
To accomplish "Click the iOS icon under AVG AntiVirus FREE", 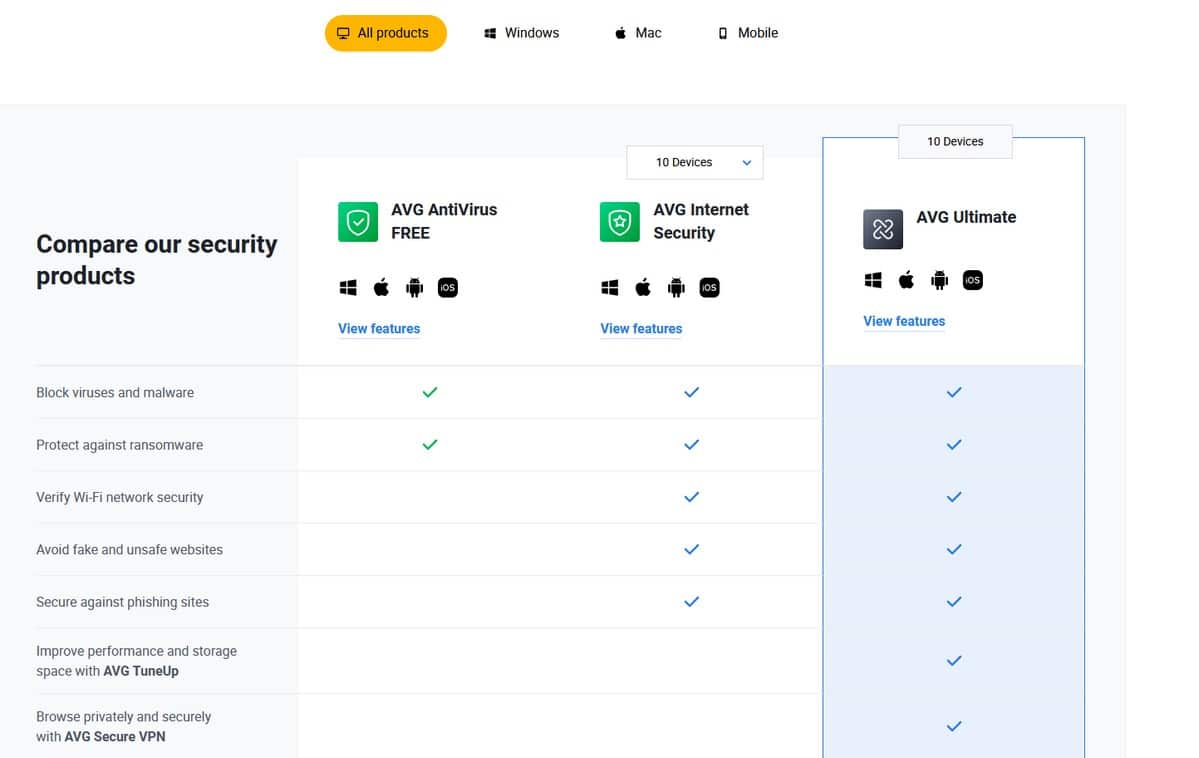I will tap(447, 288).
